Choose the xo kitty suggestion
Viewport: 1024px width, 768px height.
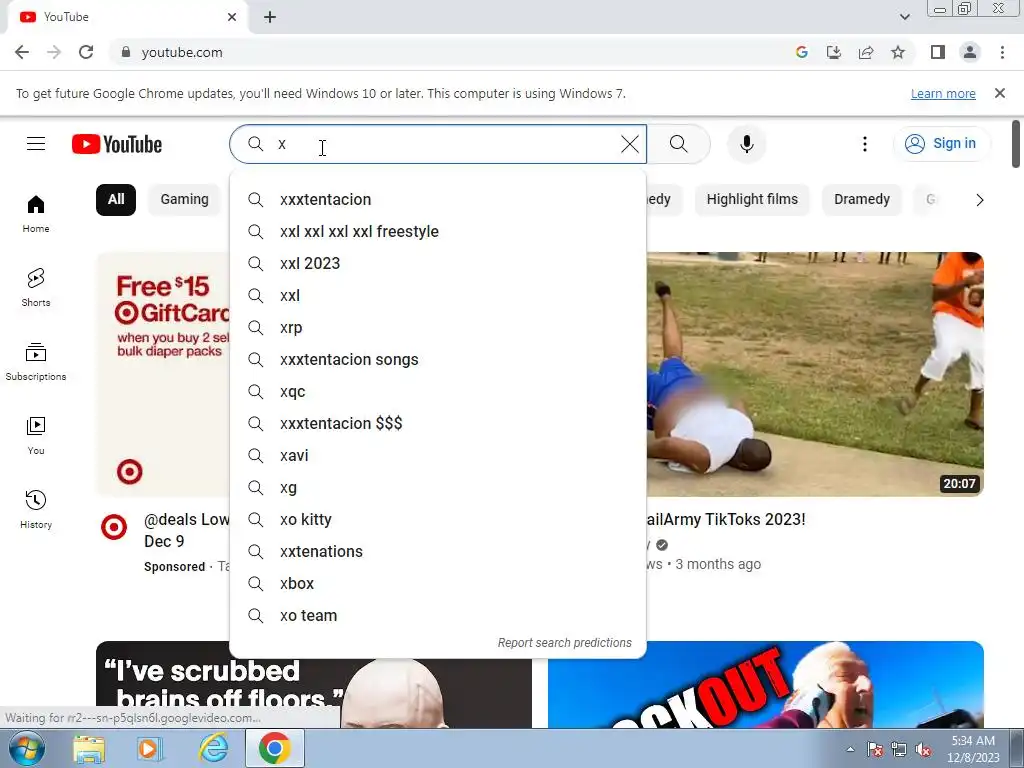[x=438, y=519]
